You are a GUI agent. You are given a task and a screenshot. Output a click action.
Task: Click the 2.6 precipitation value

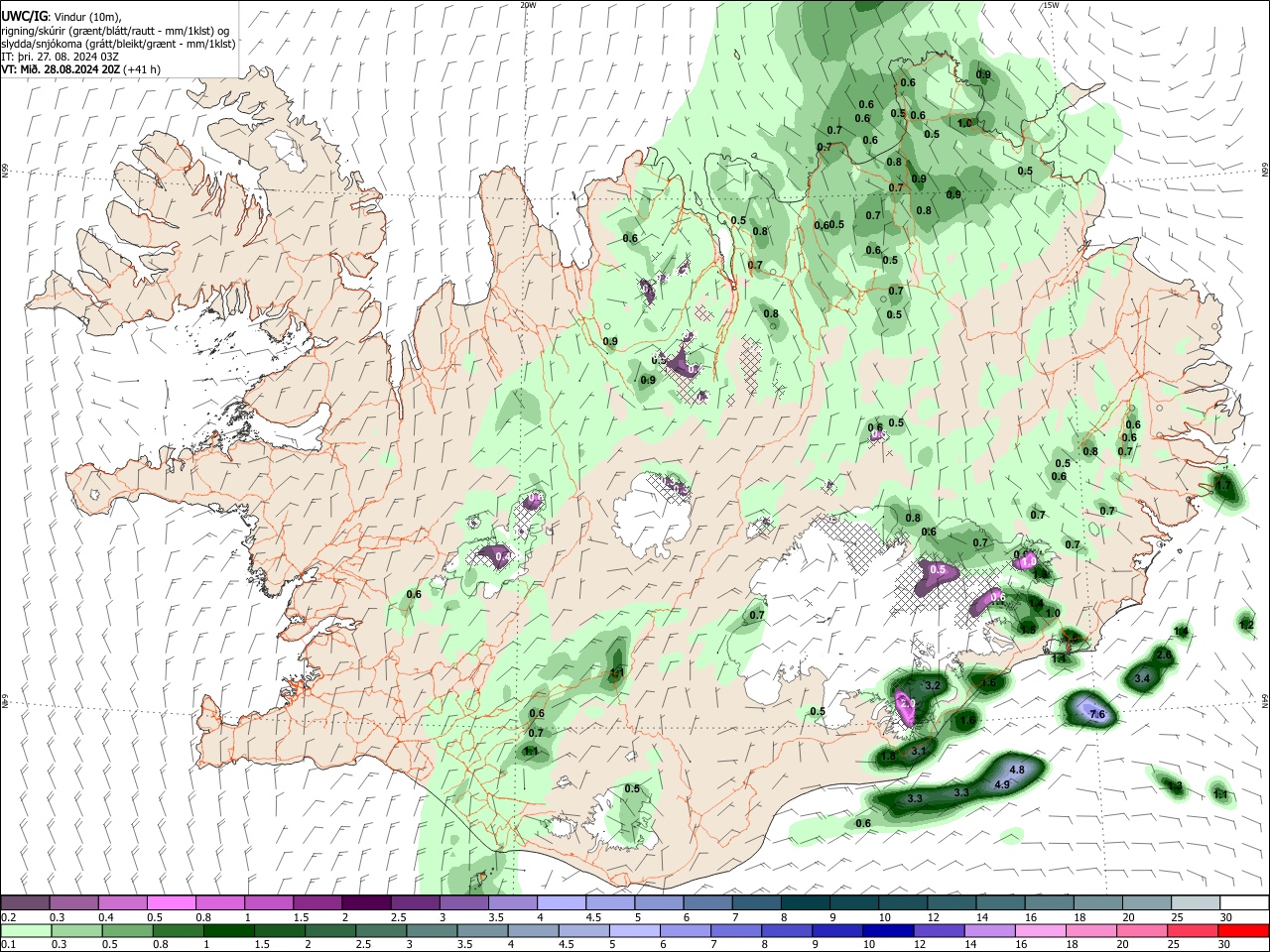point(1165,655)
